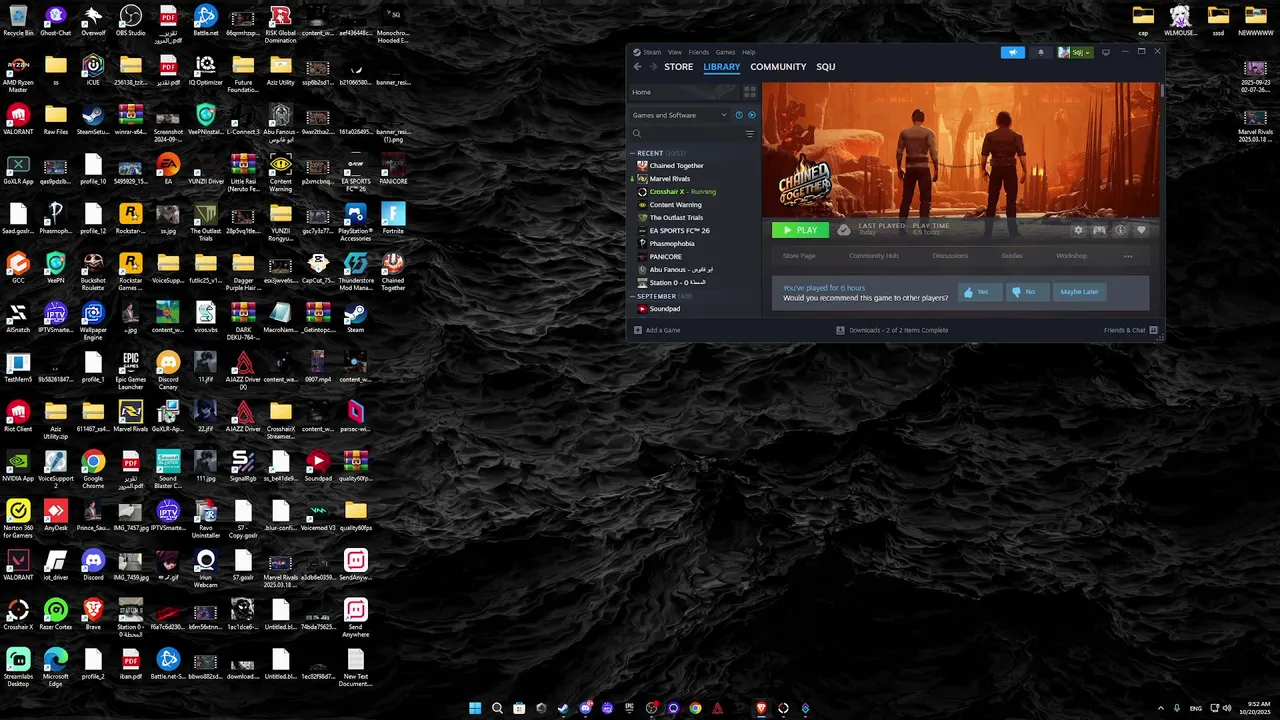Go forward with Steam's forward arrow
The width and height of the screenshot is (1280, 720).
pos(654,67)
